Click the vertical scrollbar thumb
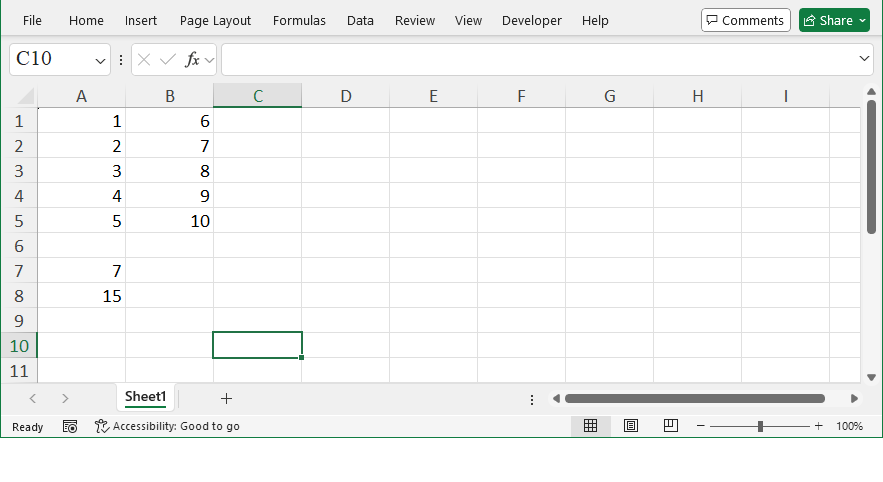The height and width of the screenshot is (482, 883). pyautogui.click(x=871, y=166)
